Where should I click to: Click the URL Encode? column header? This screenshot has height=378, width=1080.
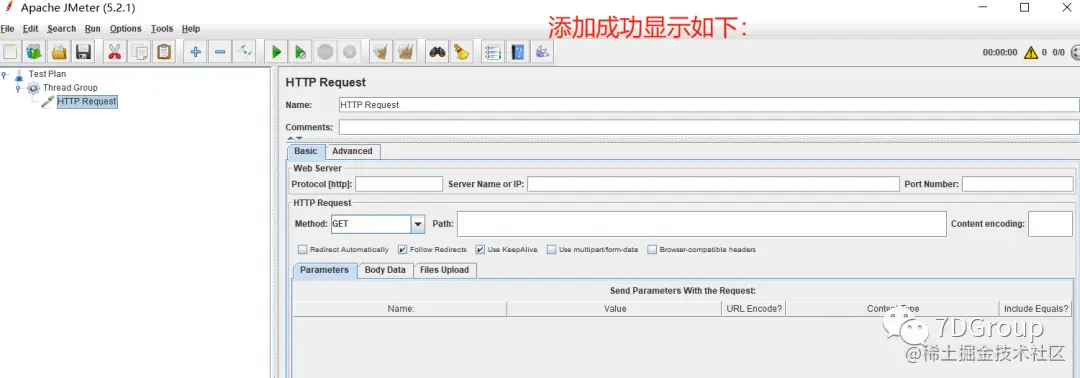[754, 308]
